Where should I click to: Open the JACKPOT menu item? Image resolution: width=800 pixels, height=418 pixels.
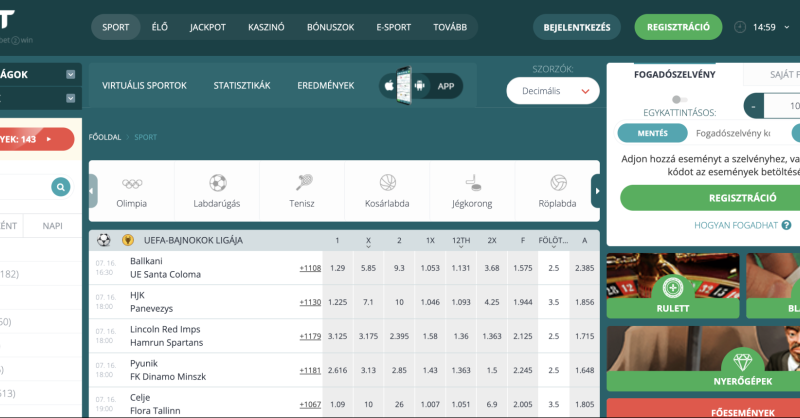[208, 27]
